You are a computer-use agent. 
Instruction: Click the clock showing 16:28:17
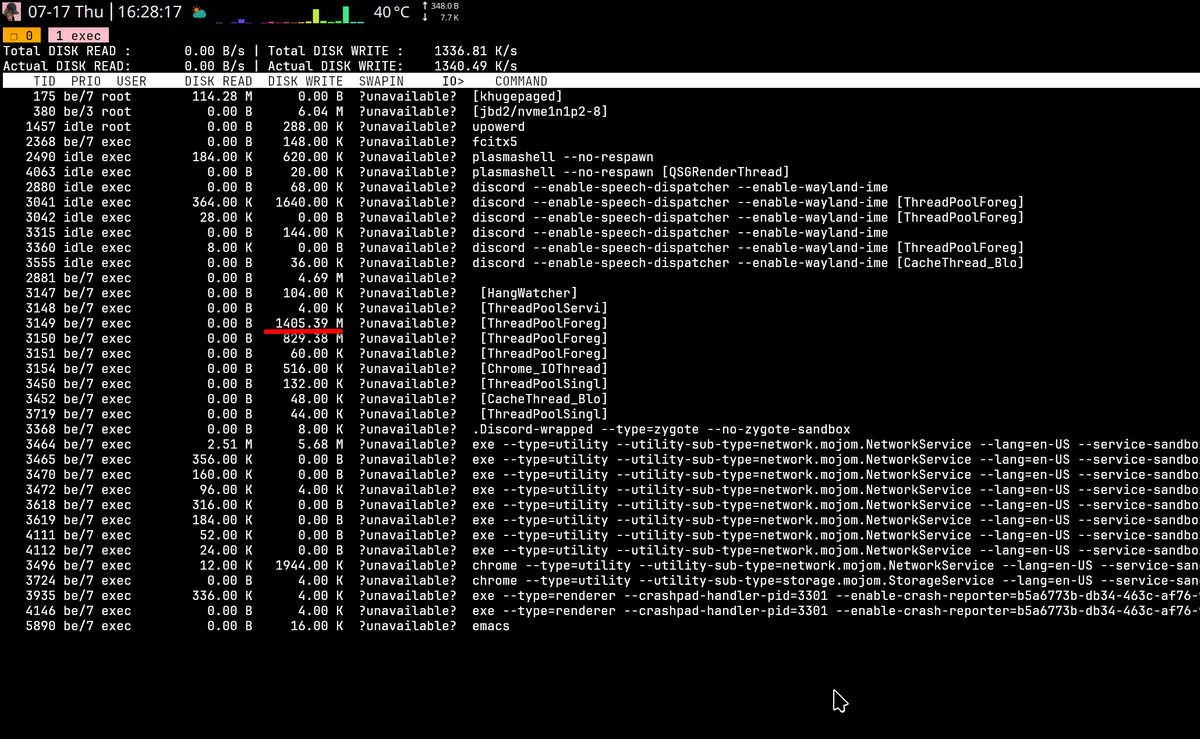click(x=148, y=13)
